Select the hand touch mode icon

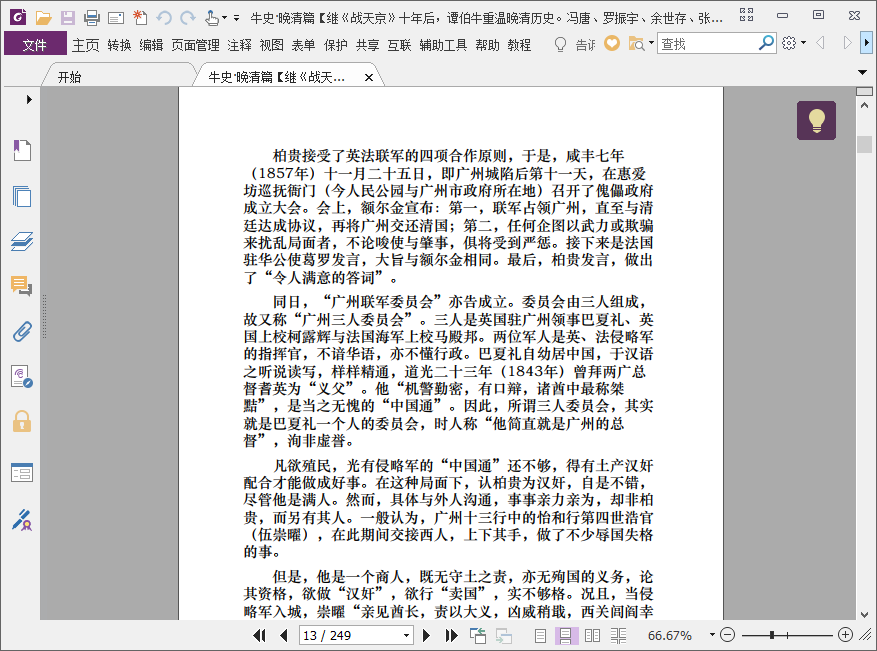(212, 18)
